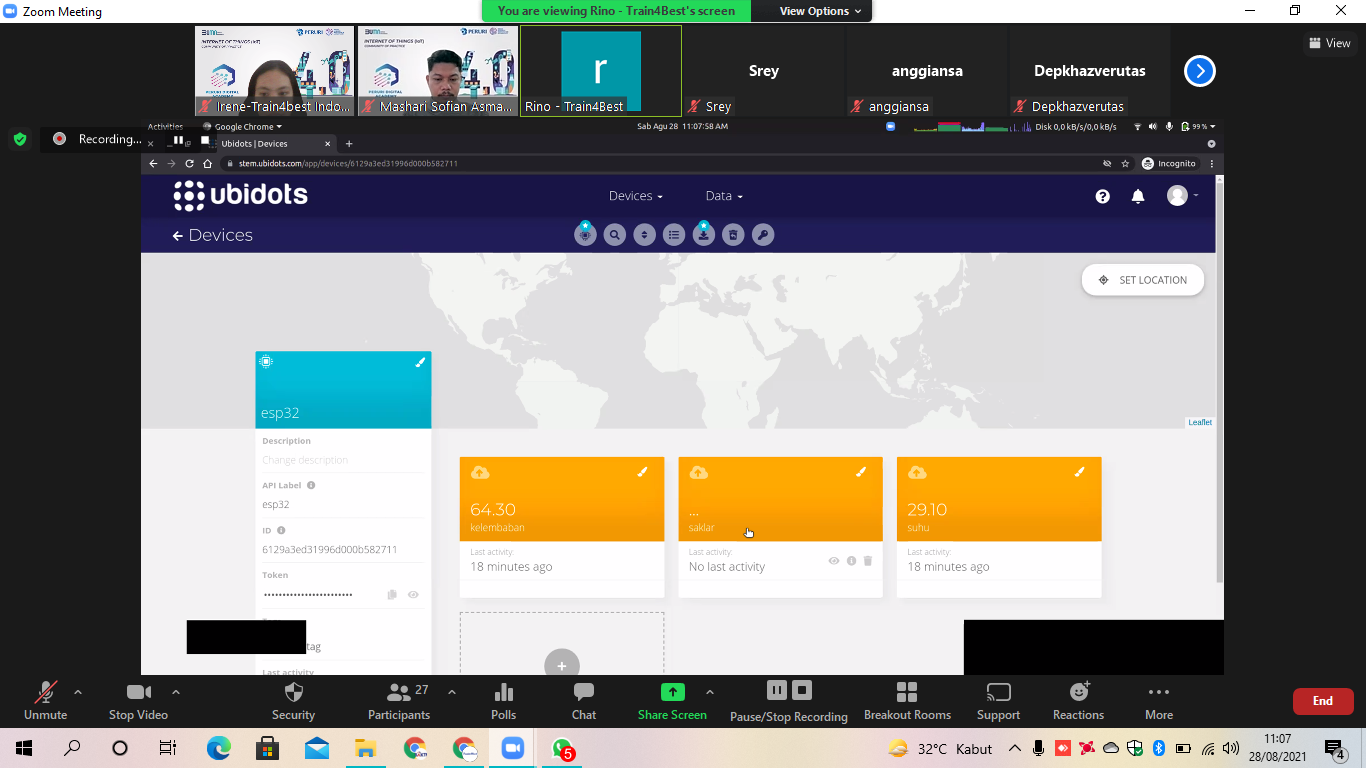
Task: Delete the saklar variable via trash icon
Action: 868,561
